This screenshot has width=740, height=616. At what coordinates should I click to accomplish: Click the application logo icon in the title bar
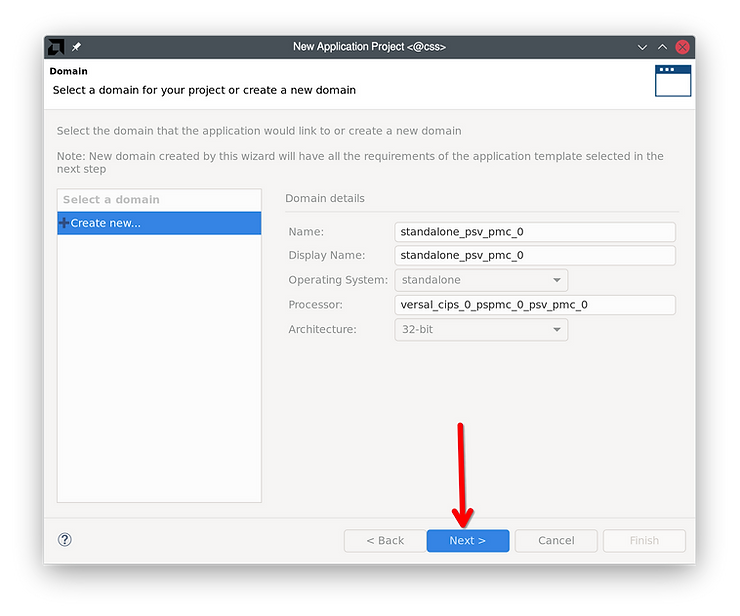tap(56, 47)
